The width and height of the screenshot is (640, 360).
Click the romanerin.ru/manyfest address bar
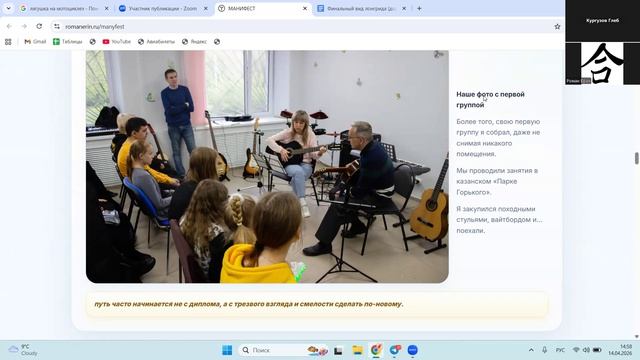(x=306, y=26)
